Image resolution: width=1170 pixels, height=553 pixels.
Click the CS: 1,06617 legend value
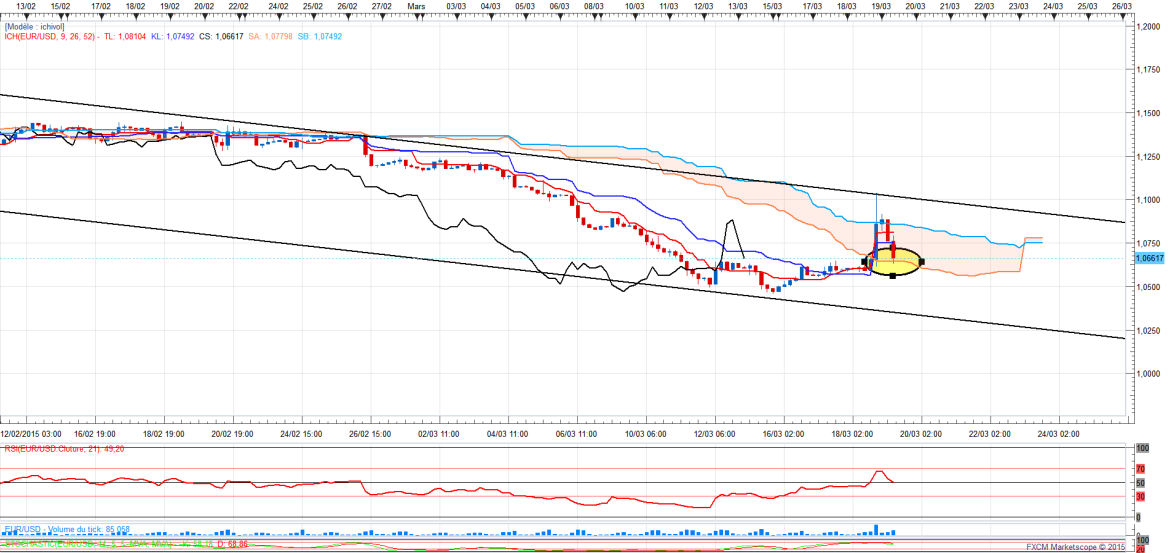click(223, 36)
